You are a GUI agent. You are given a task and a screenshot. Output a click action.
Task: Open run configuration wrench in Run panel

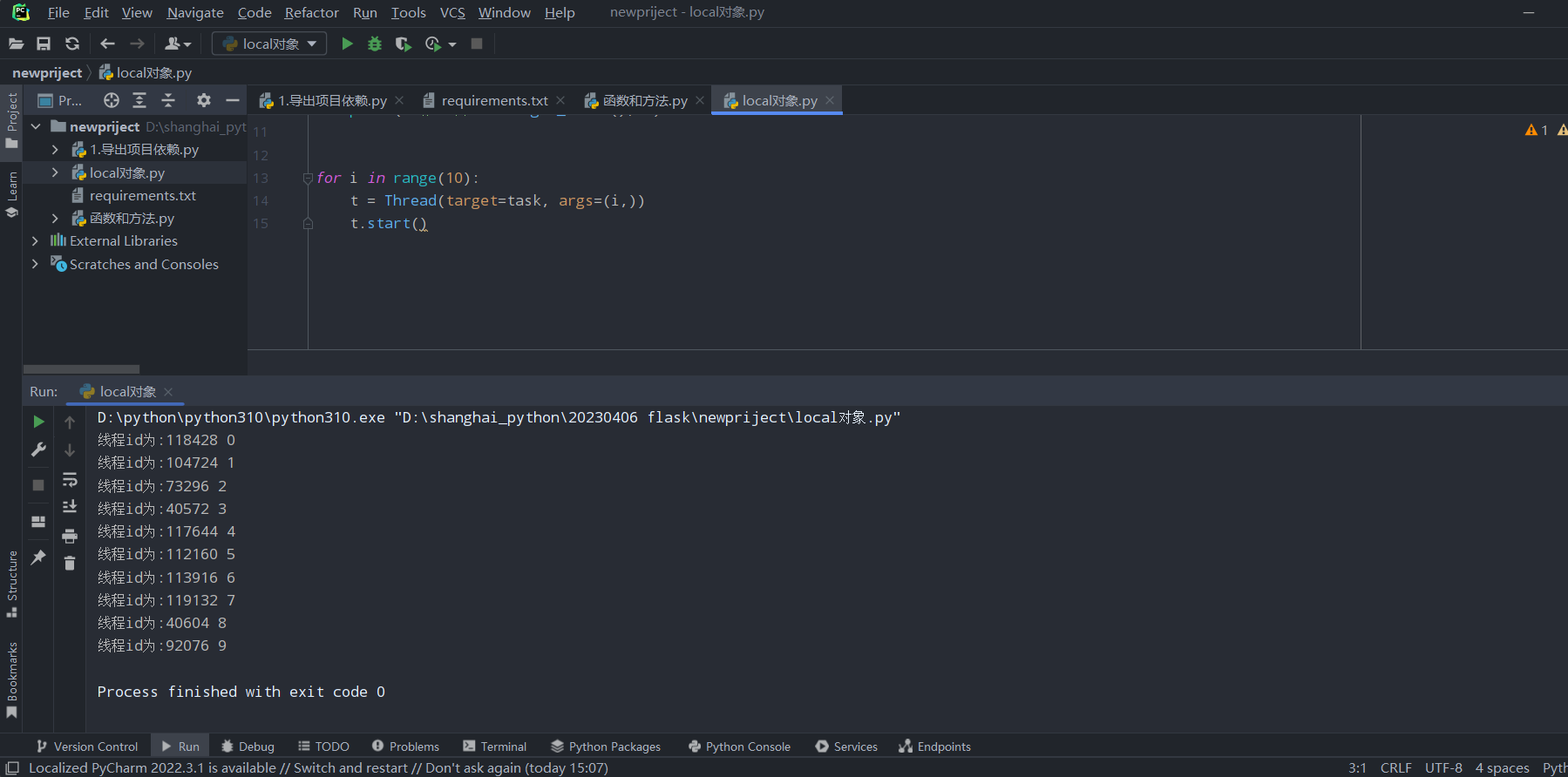click(x=38, y=449)
